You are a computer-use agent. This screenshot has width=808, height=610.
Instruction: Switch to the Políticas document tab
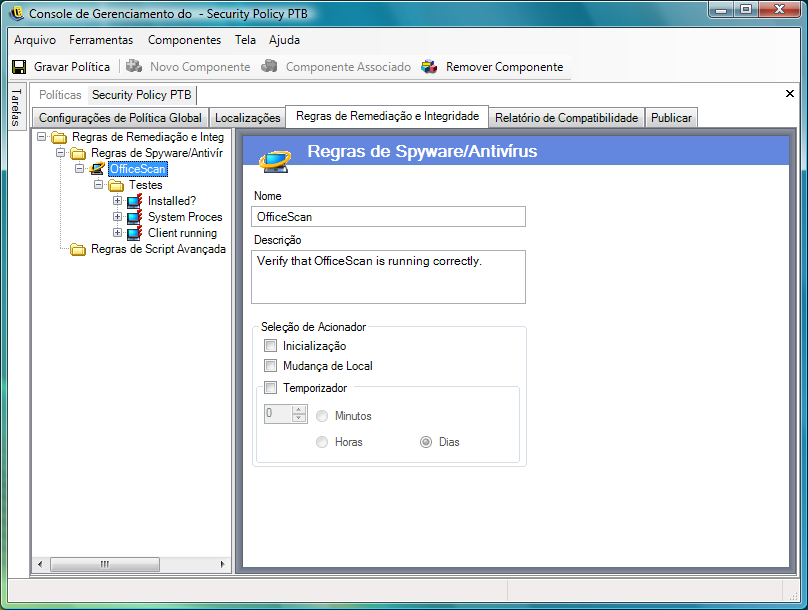60,95
